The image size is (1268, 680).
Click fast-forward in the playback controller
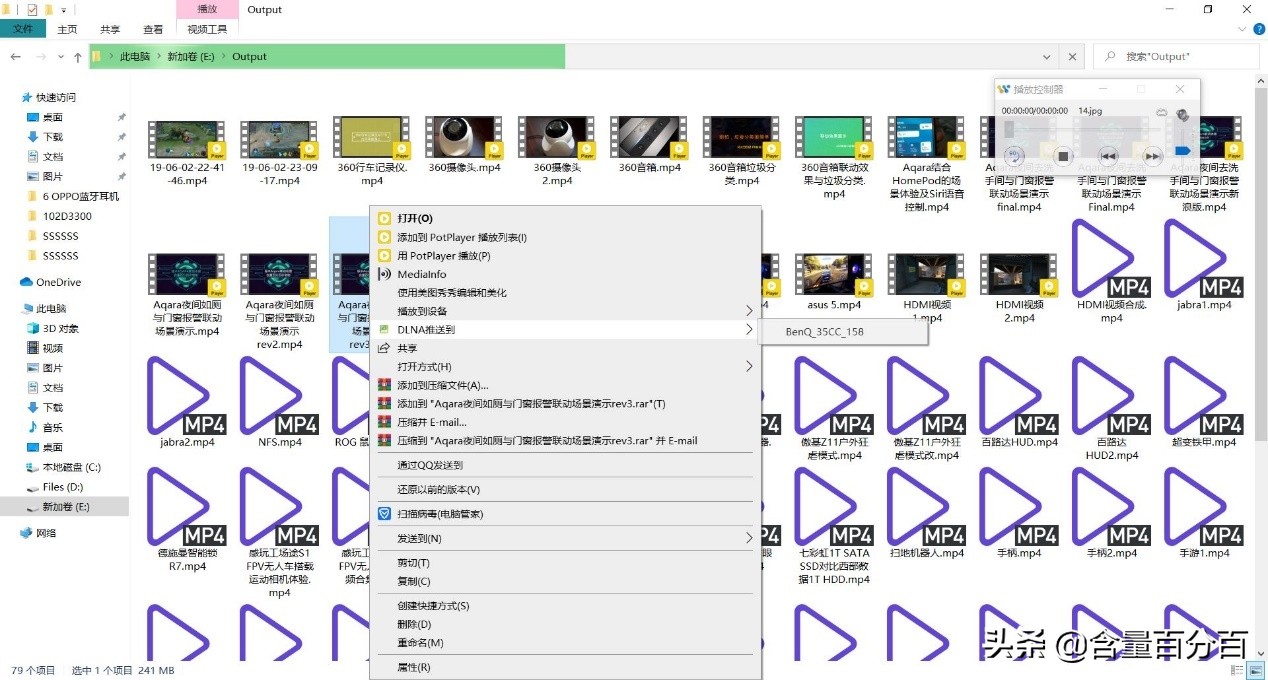click(1152, 156)
